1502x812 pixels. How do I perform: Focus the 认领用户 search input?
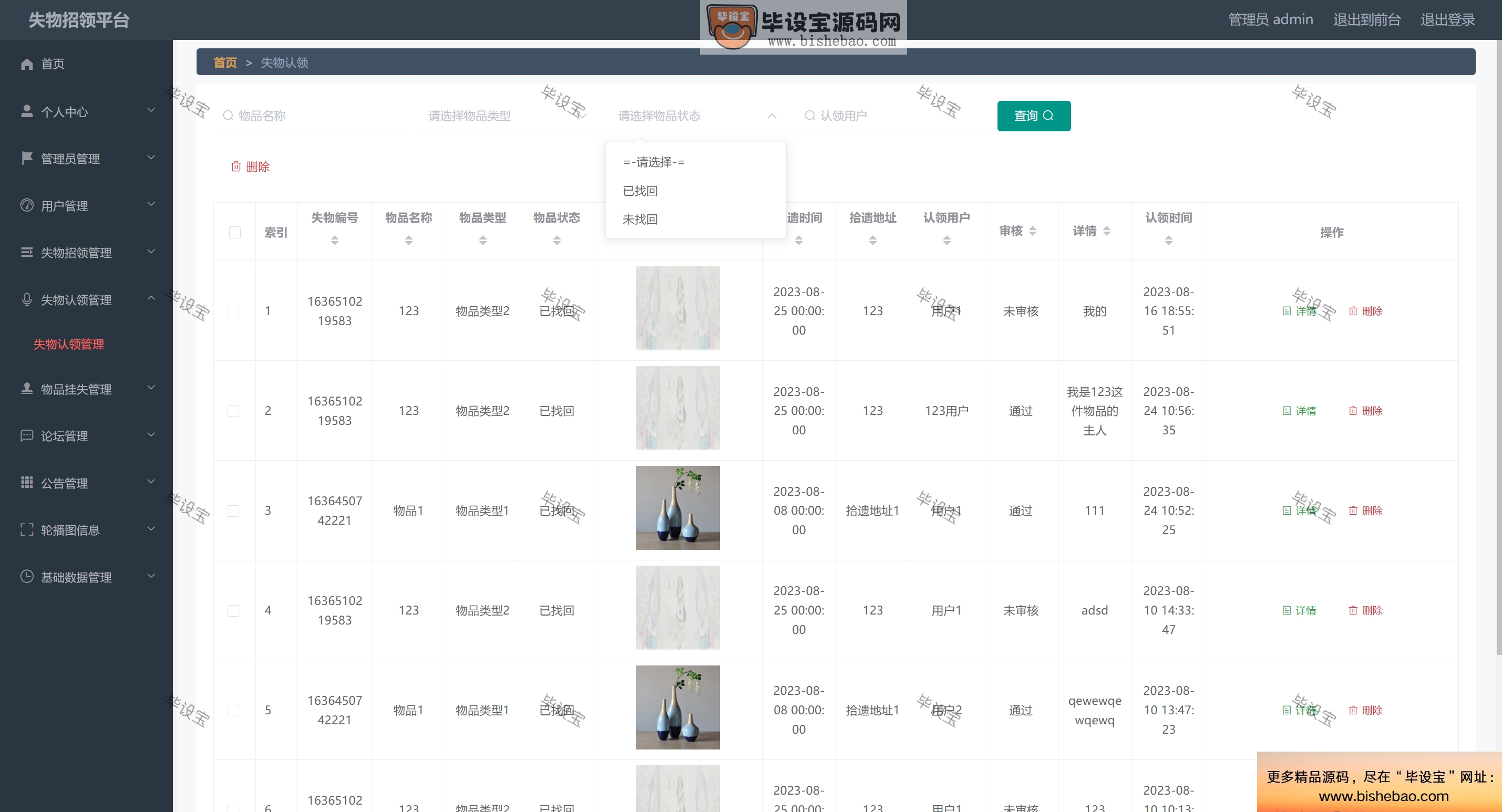[892, 116]
